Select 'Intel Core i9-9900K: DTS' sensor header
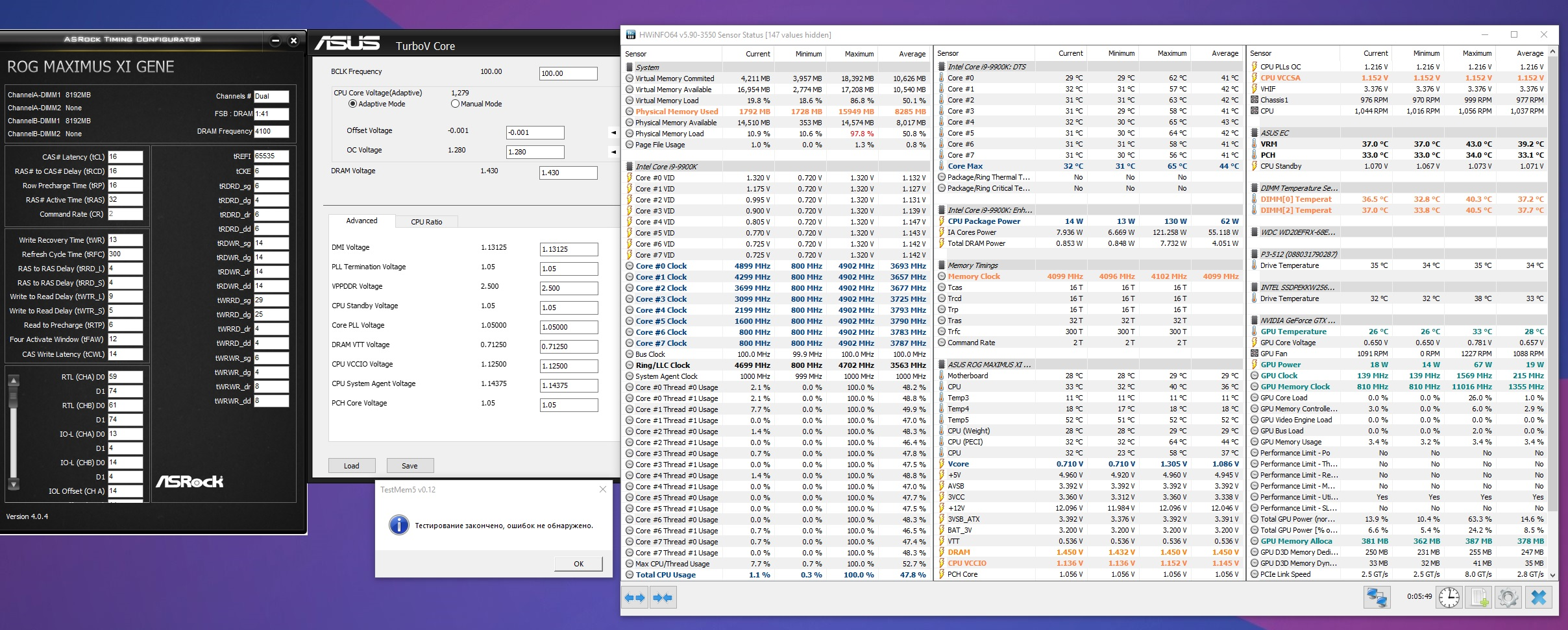1568x630 pixels. pyautogui.click(x=1090, y=67)
